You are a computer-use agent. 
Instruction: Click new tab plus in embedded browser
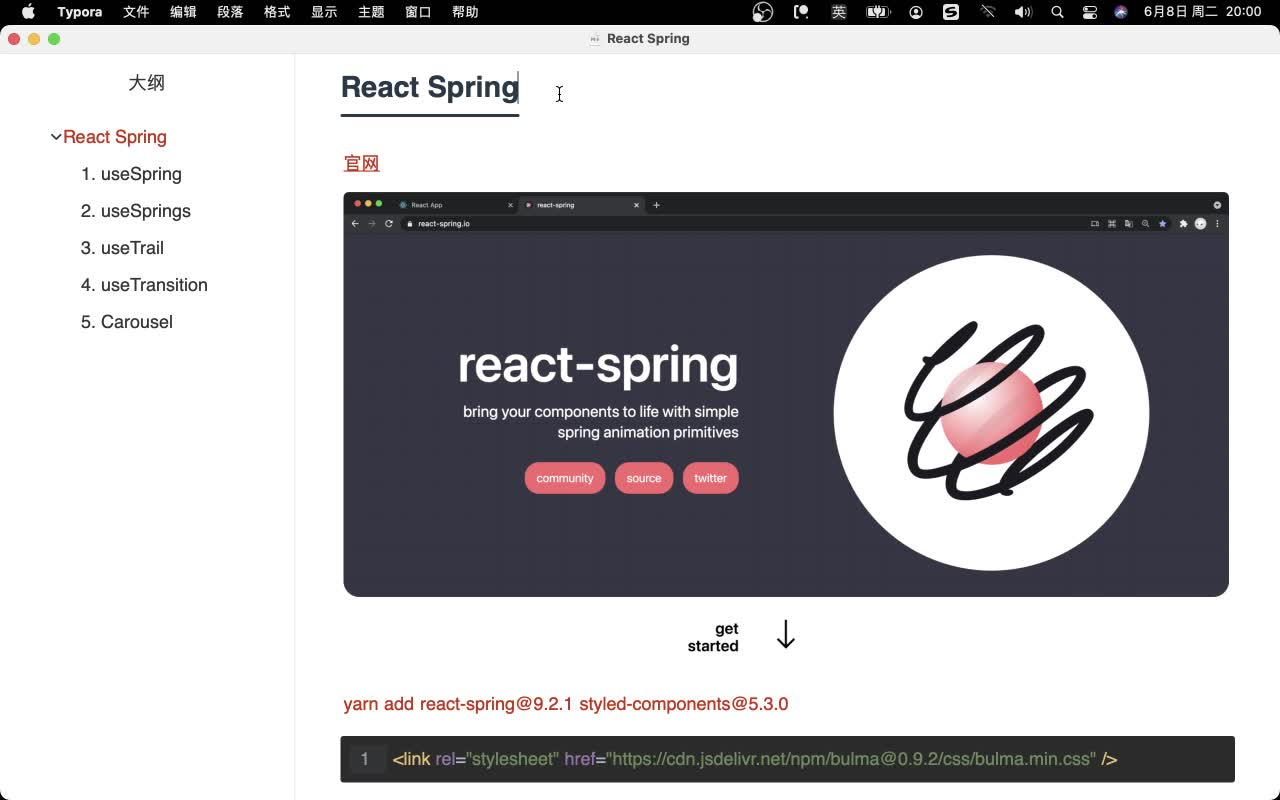[x=656, y=205]
